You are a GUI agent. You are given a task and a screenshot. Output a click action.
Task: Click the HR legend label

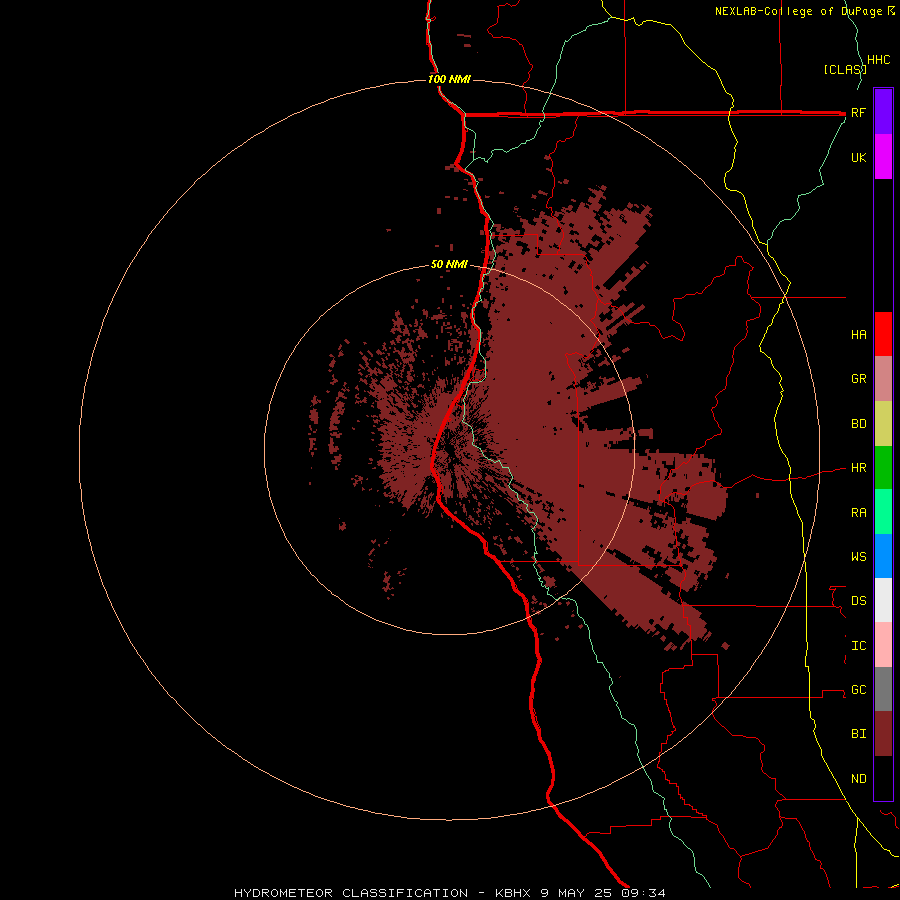858,468
